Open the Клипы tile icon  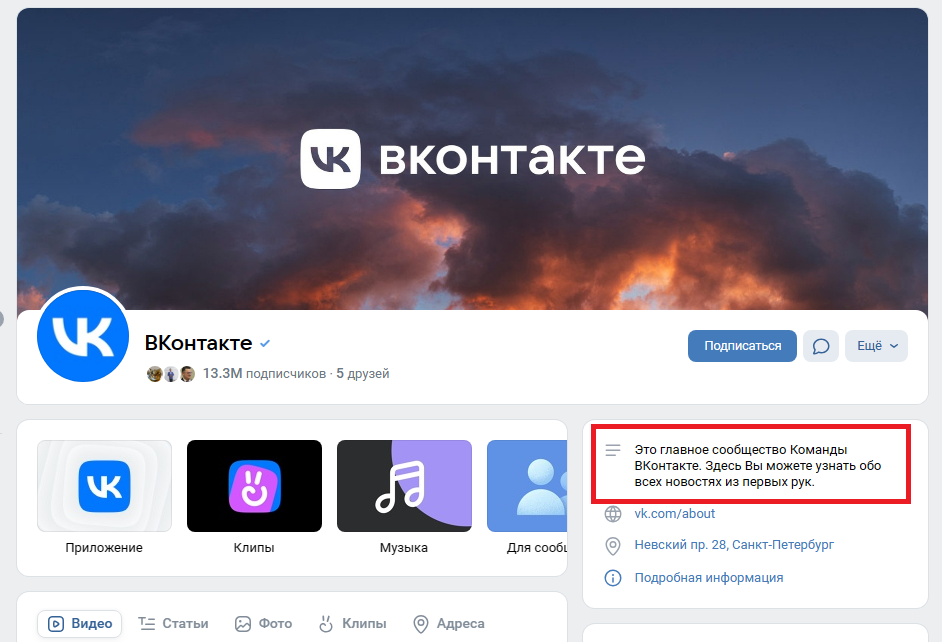click(x=254, y=486)
